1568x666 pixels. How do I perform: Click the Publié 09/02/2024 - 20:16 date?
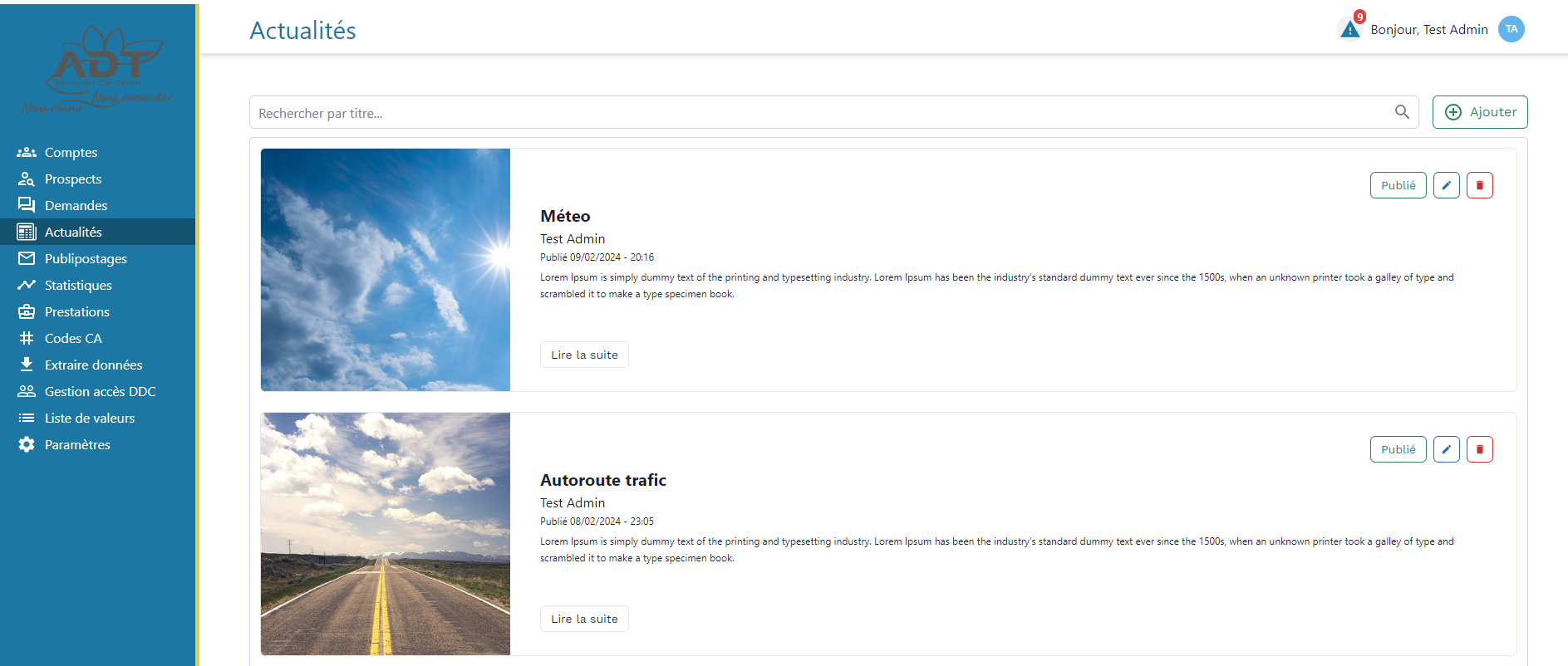tap(597, 257)
